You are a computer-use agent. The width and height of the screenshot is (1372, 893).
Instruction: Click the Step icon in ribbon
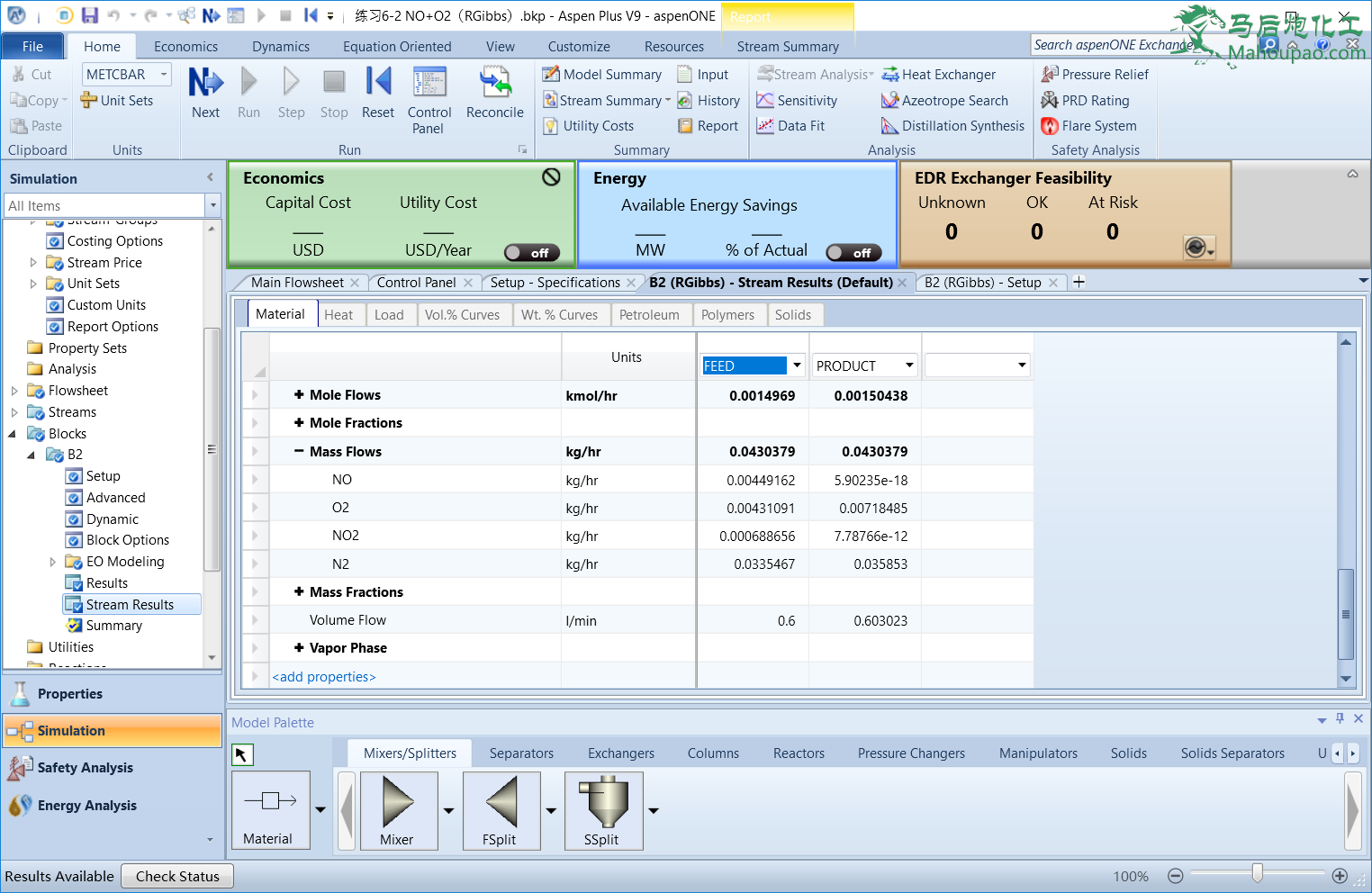pos(291,93)
